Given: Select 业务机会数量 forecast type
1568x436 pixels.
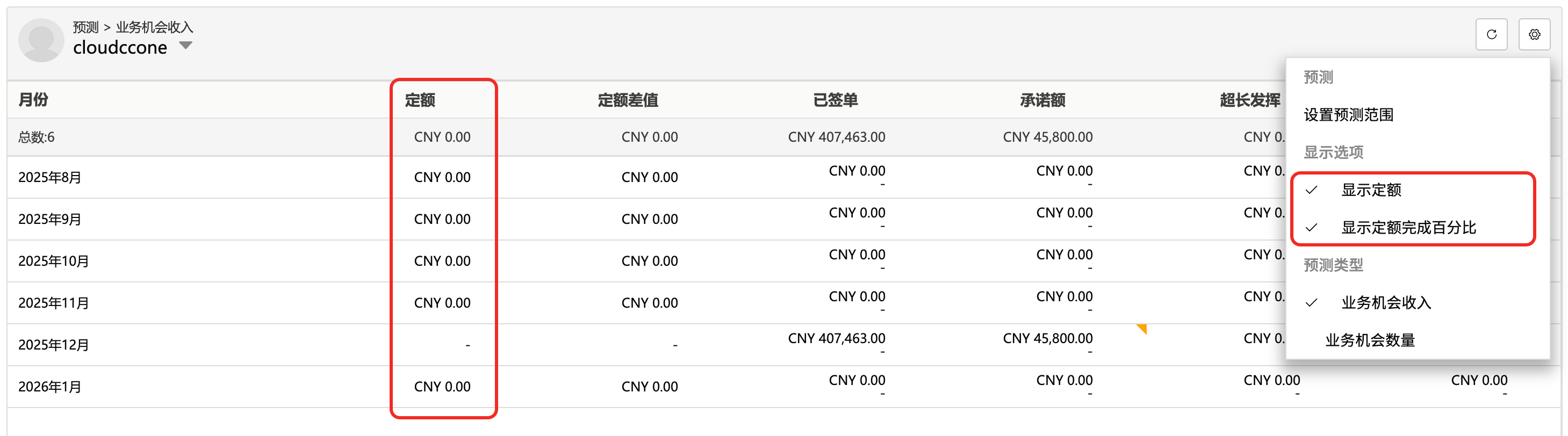Looking at the screenshot, I should [1370, 340].
